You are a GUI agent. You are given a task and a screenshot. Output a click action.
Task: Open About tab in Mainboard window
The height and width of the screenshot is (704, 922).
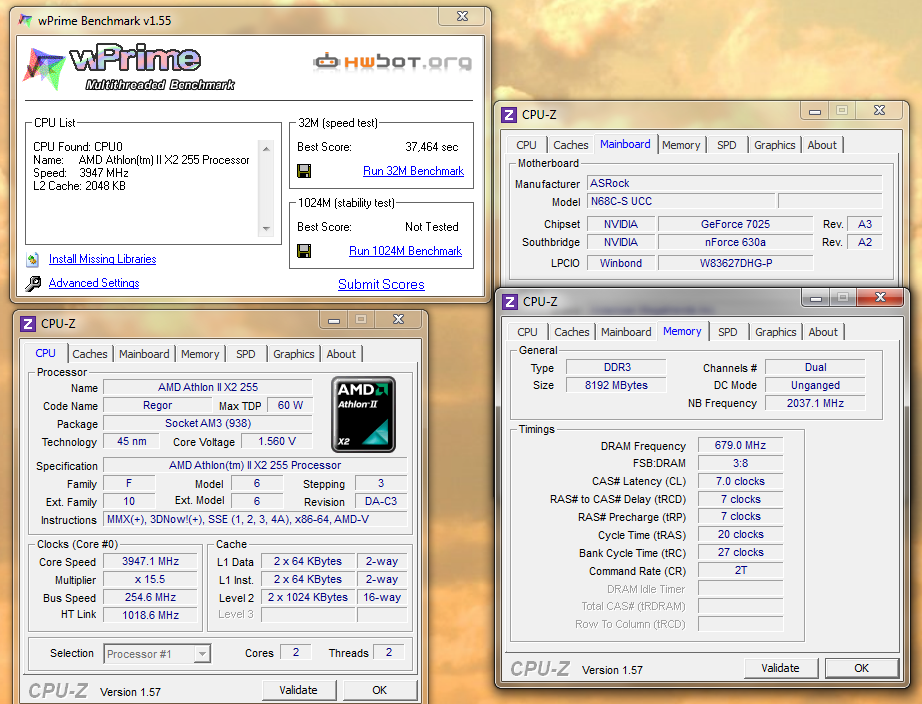(x=822, y=145)
